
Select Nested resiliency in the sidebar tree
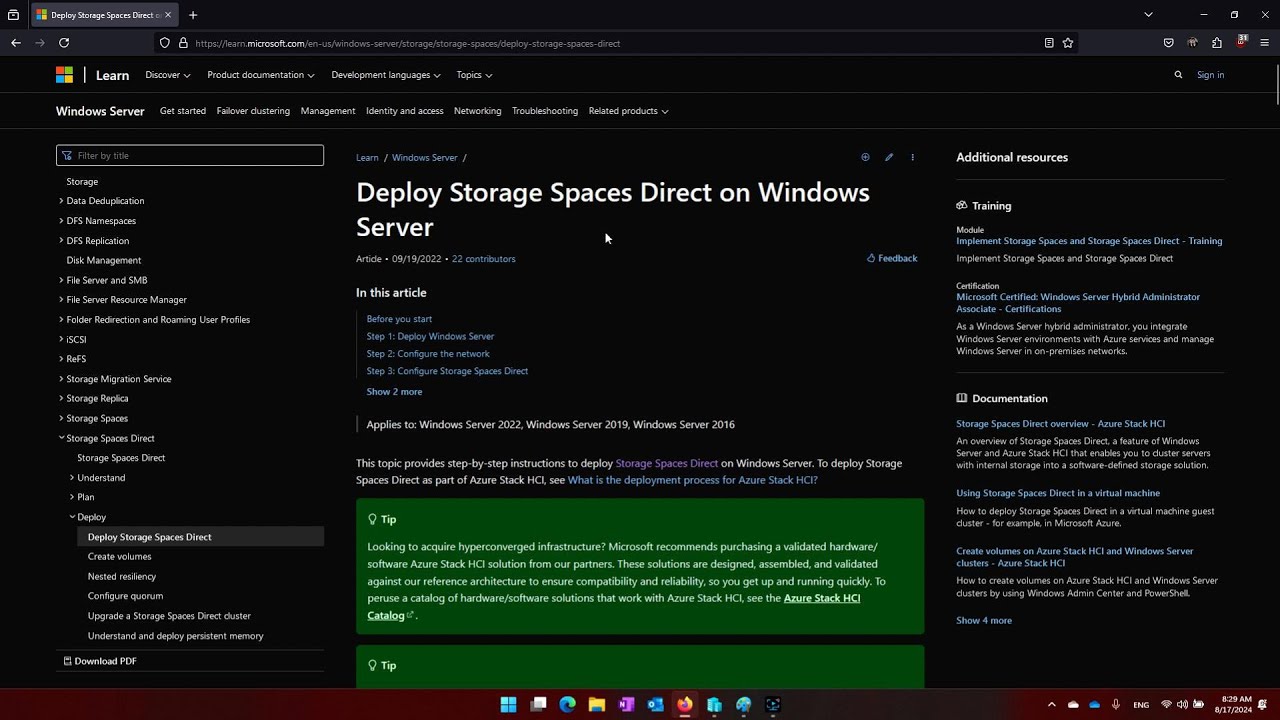122,577
